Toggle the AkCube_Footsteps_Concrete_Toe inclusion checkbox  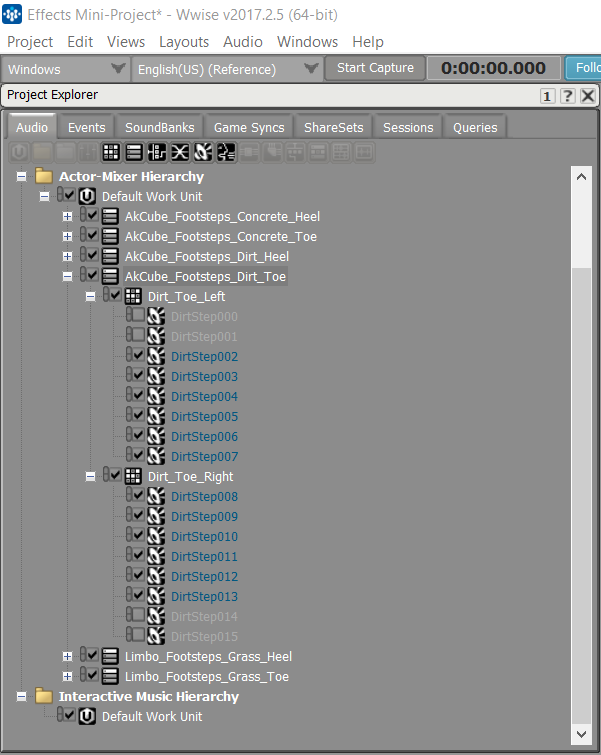tap(92, 234)
